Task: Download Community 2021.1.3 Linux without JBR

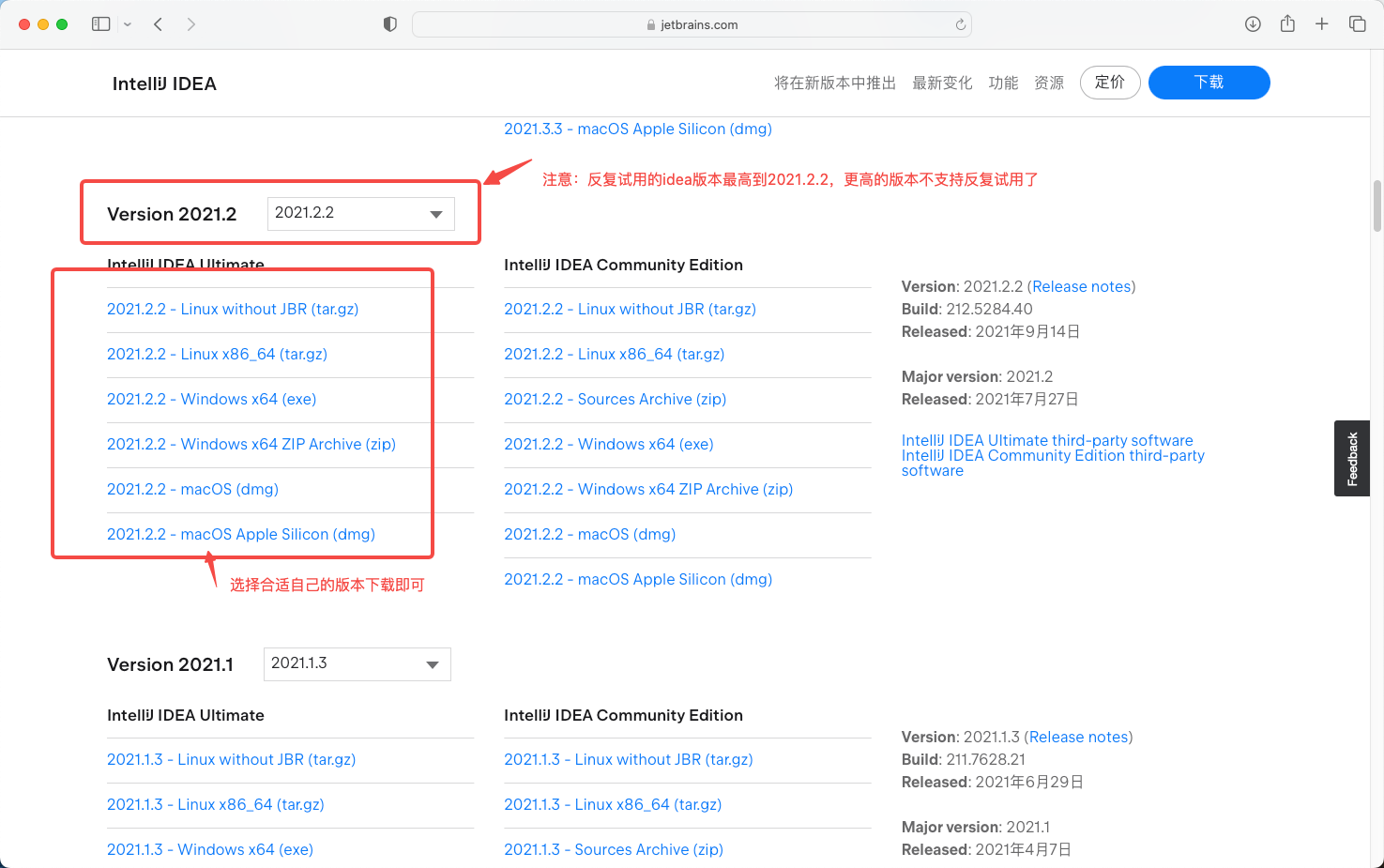Action: pyautogui.click(x=629, y=759)
